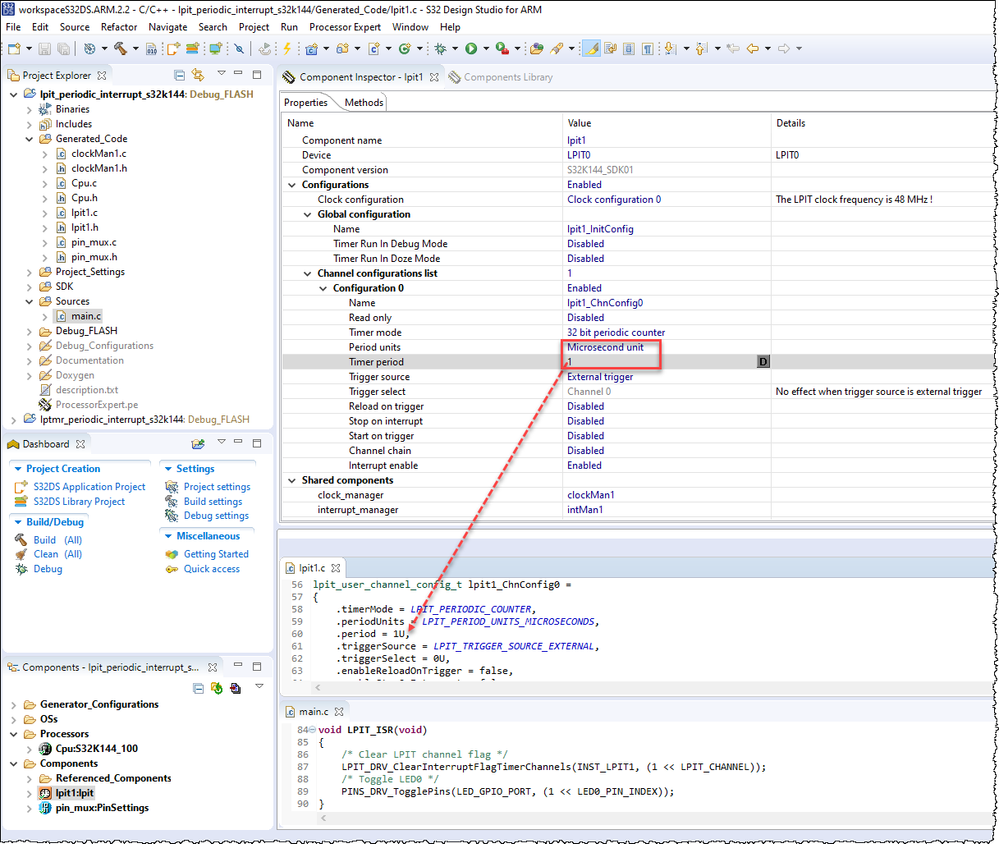The image size is (999, 844).
Task: Collapse all in Project Explorer panel
Action: pyautogui.click(x=179, y=75)
